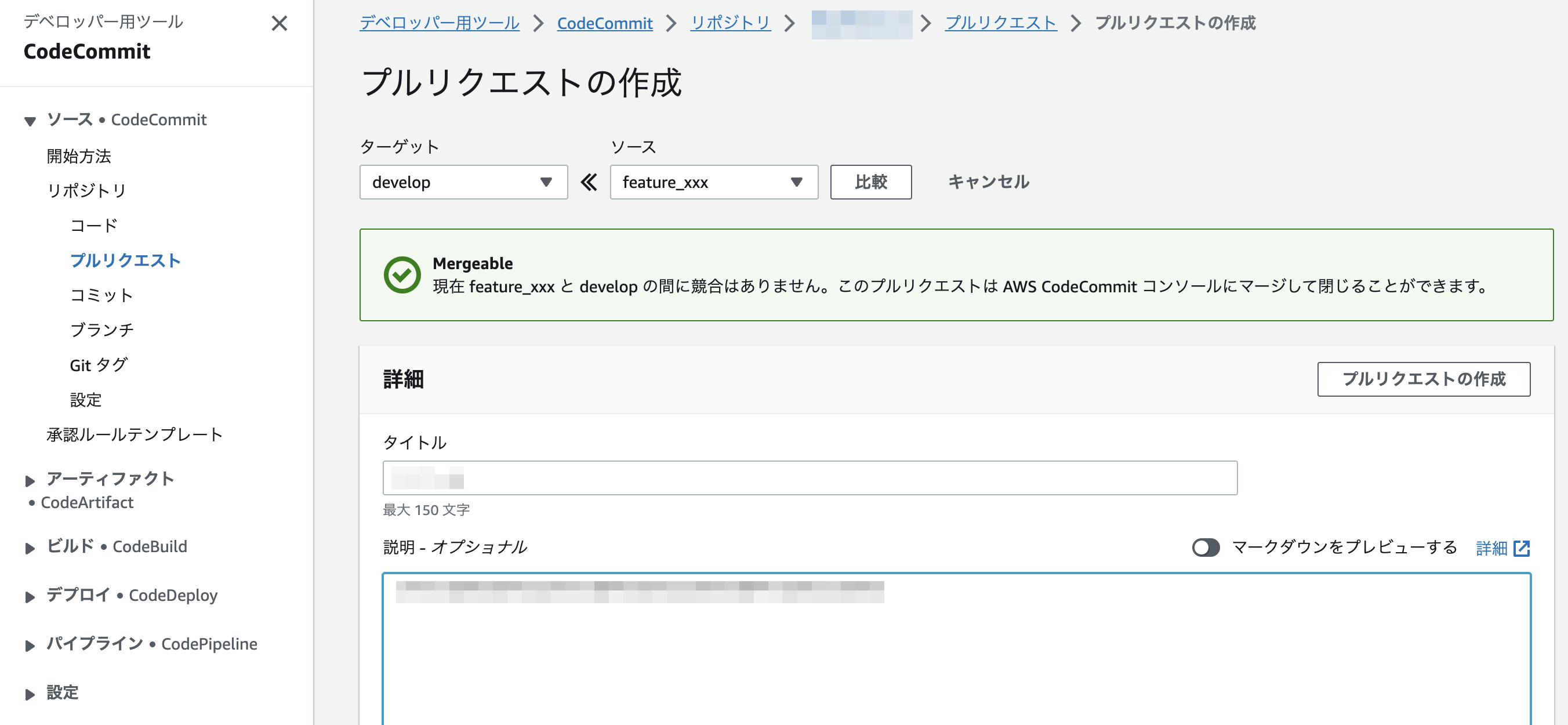Screen dimensions: 1568x725
Task: Click the 比較 button
Action: pos(870,182)
